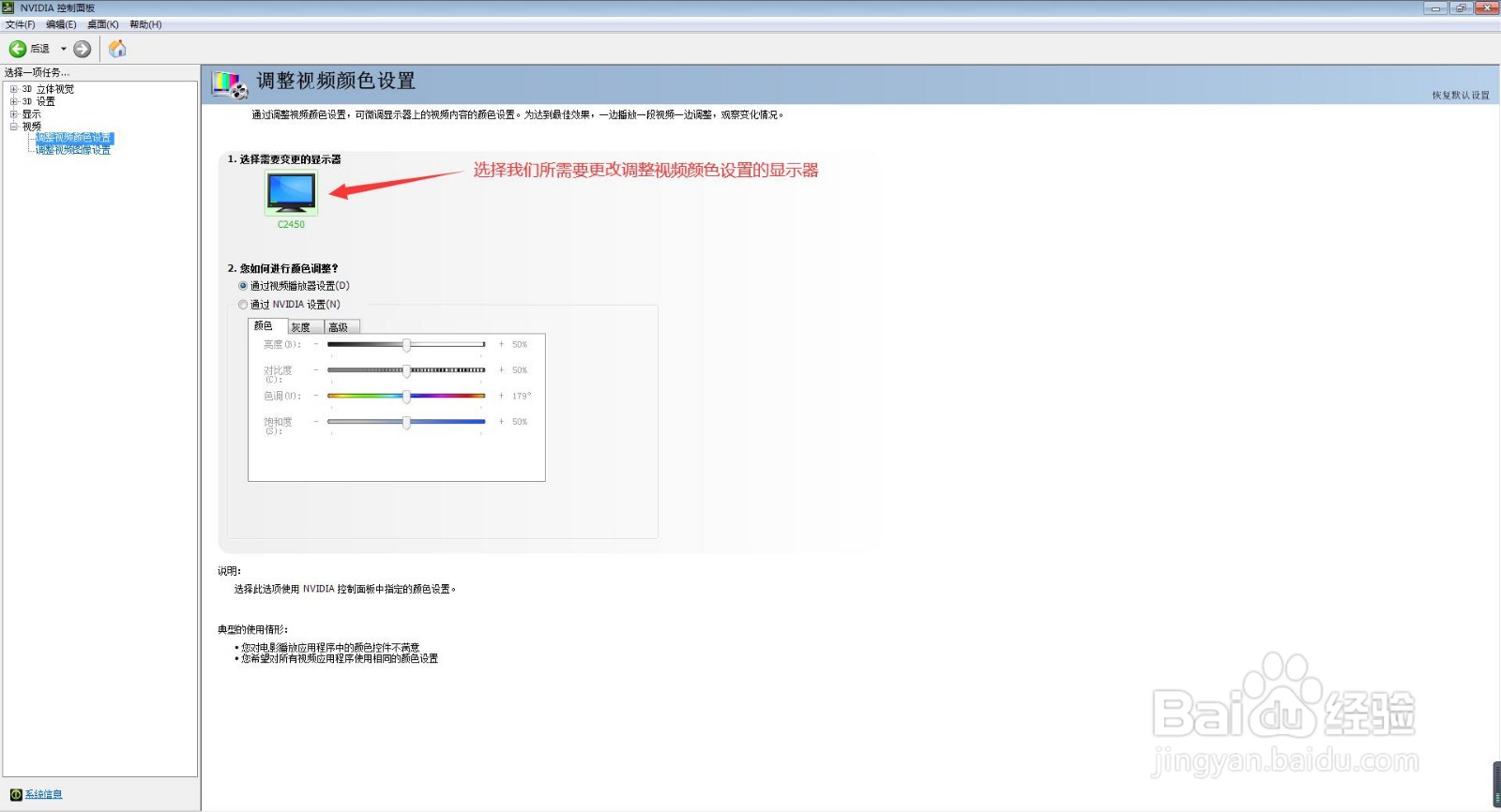Click plus button on 饱和度 slider
The height and width of the screenshot is (812, 1501).
501,421
